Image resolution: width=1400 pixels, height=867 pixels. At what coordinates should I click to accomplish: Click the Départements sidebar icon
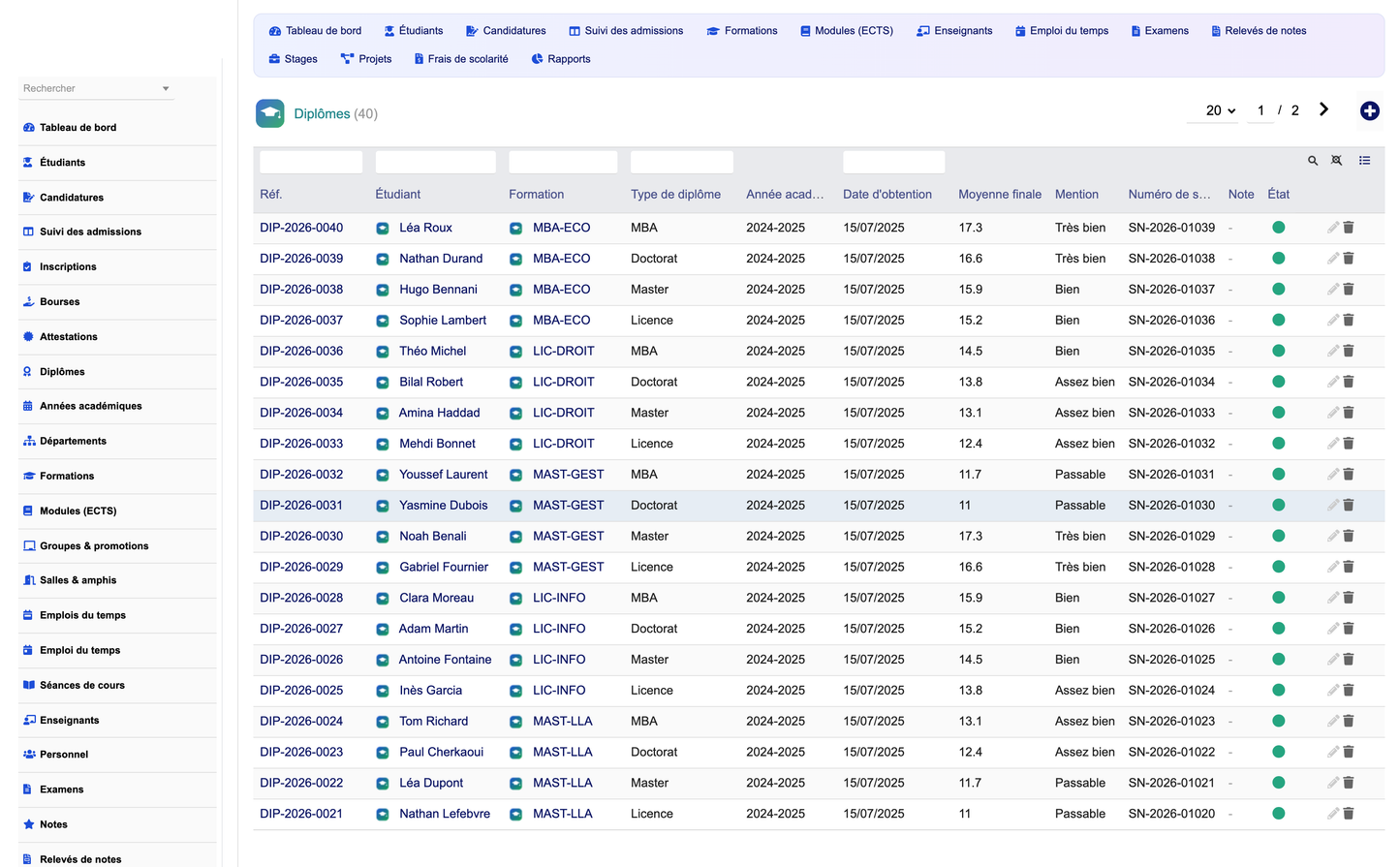pyautogui.click(x=28, y=442)
